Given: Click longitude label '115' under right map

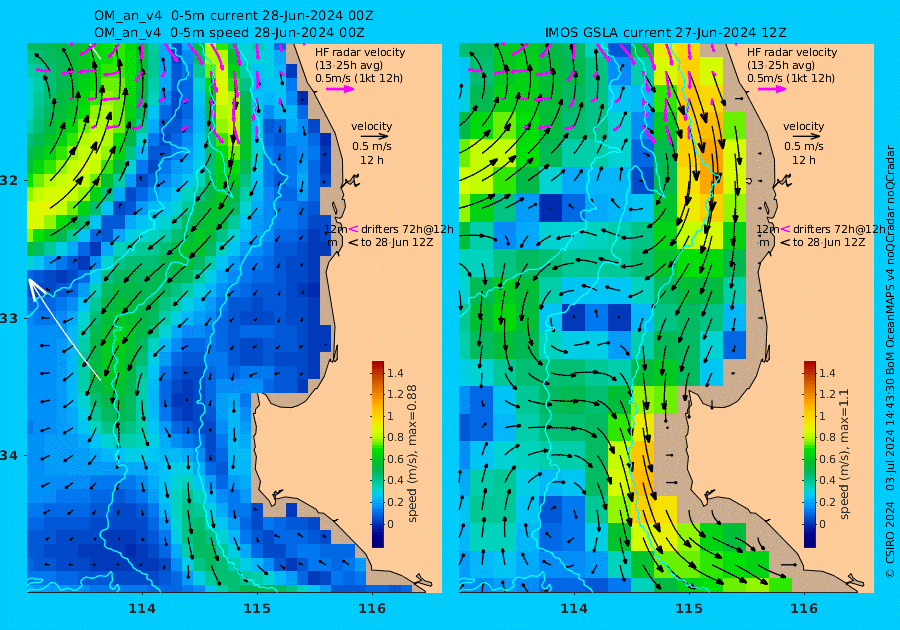Looking at the screenshot, I should (689, 609).
